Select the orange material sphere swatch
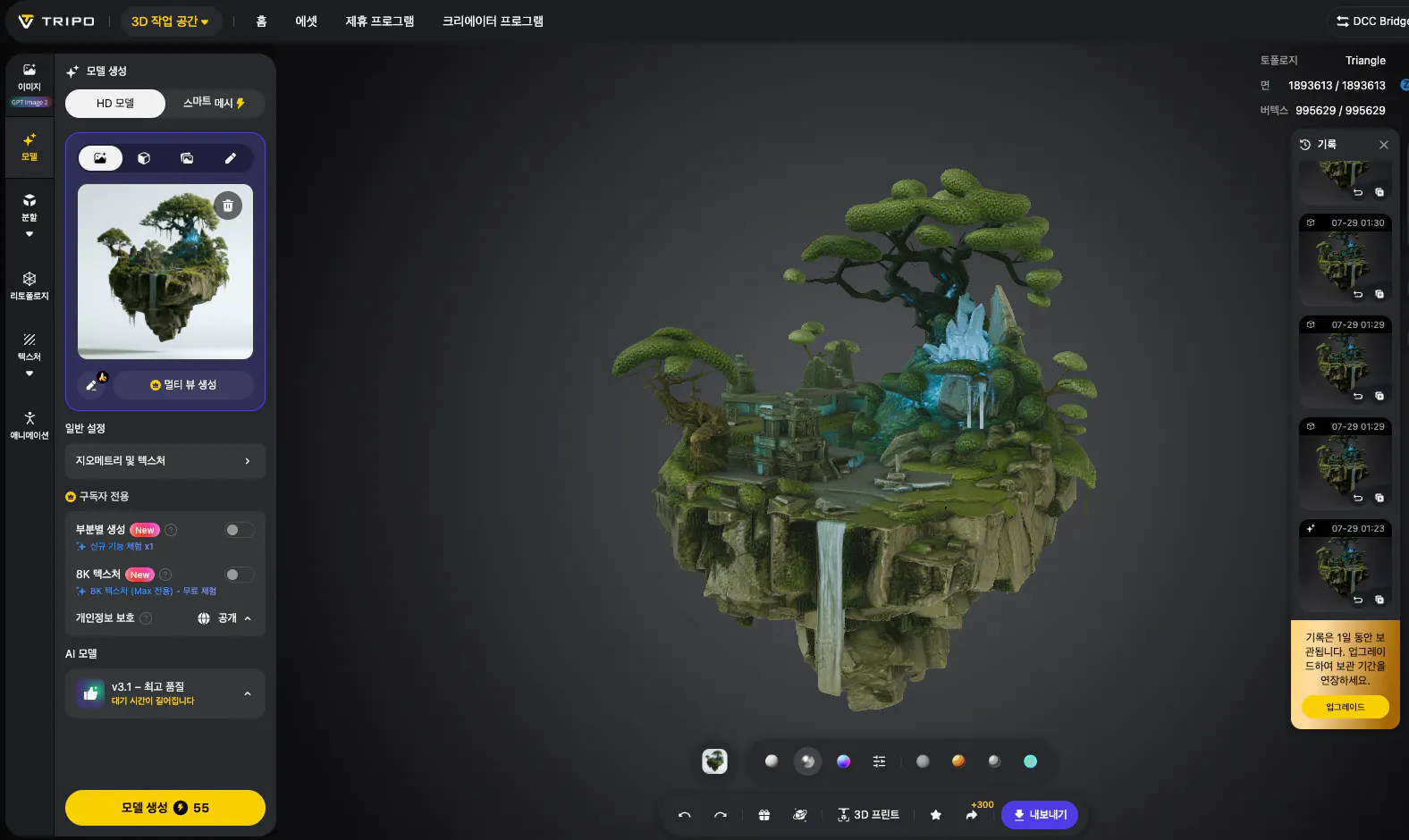Image resolution: width=1409 pixels, height=840 pixels. pos(958,761)
